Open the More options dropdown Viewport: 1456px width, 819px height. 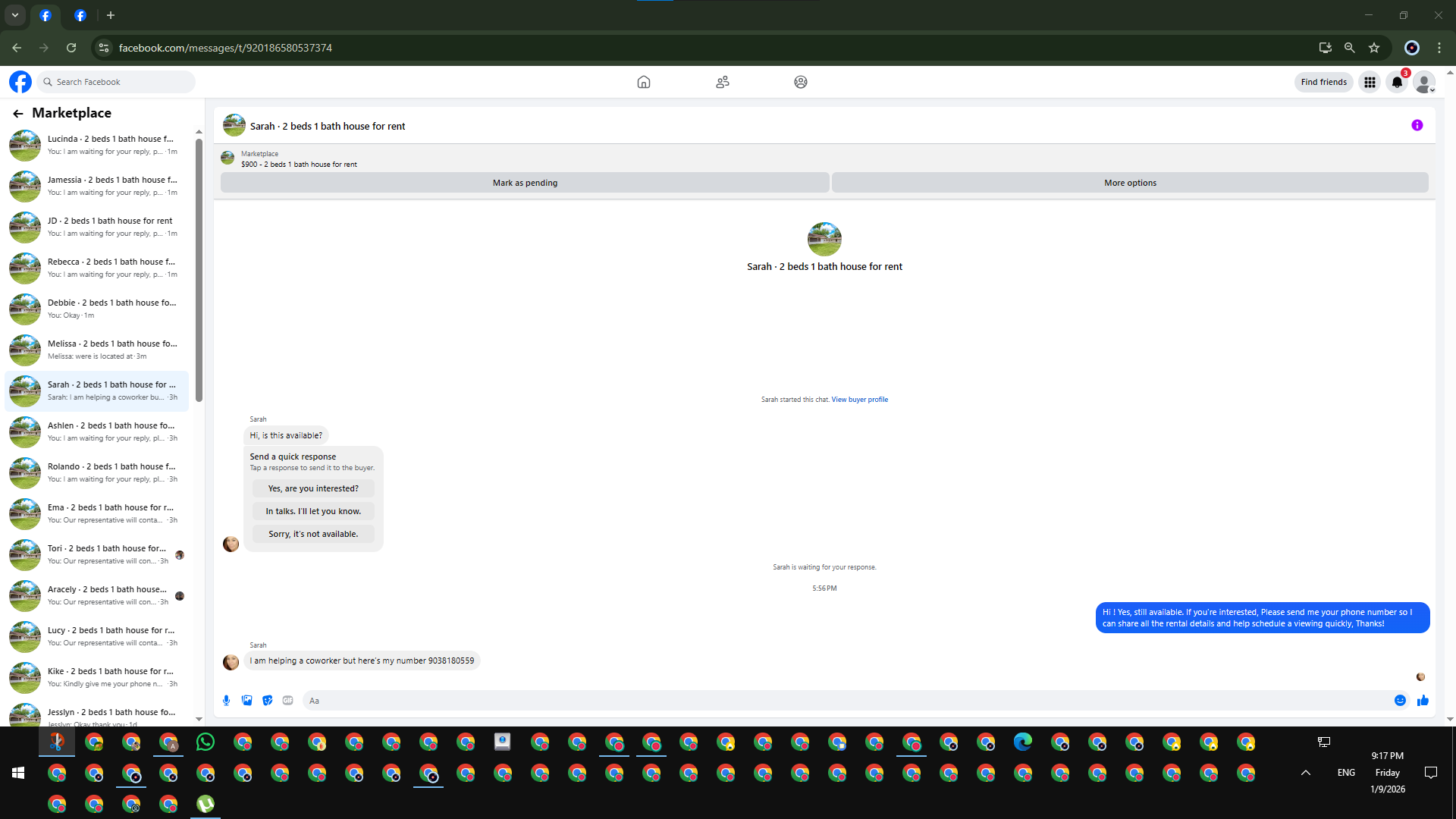[1129, 183]
